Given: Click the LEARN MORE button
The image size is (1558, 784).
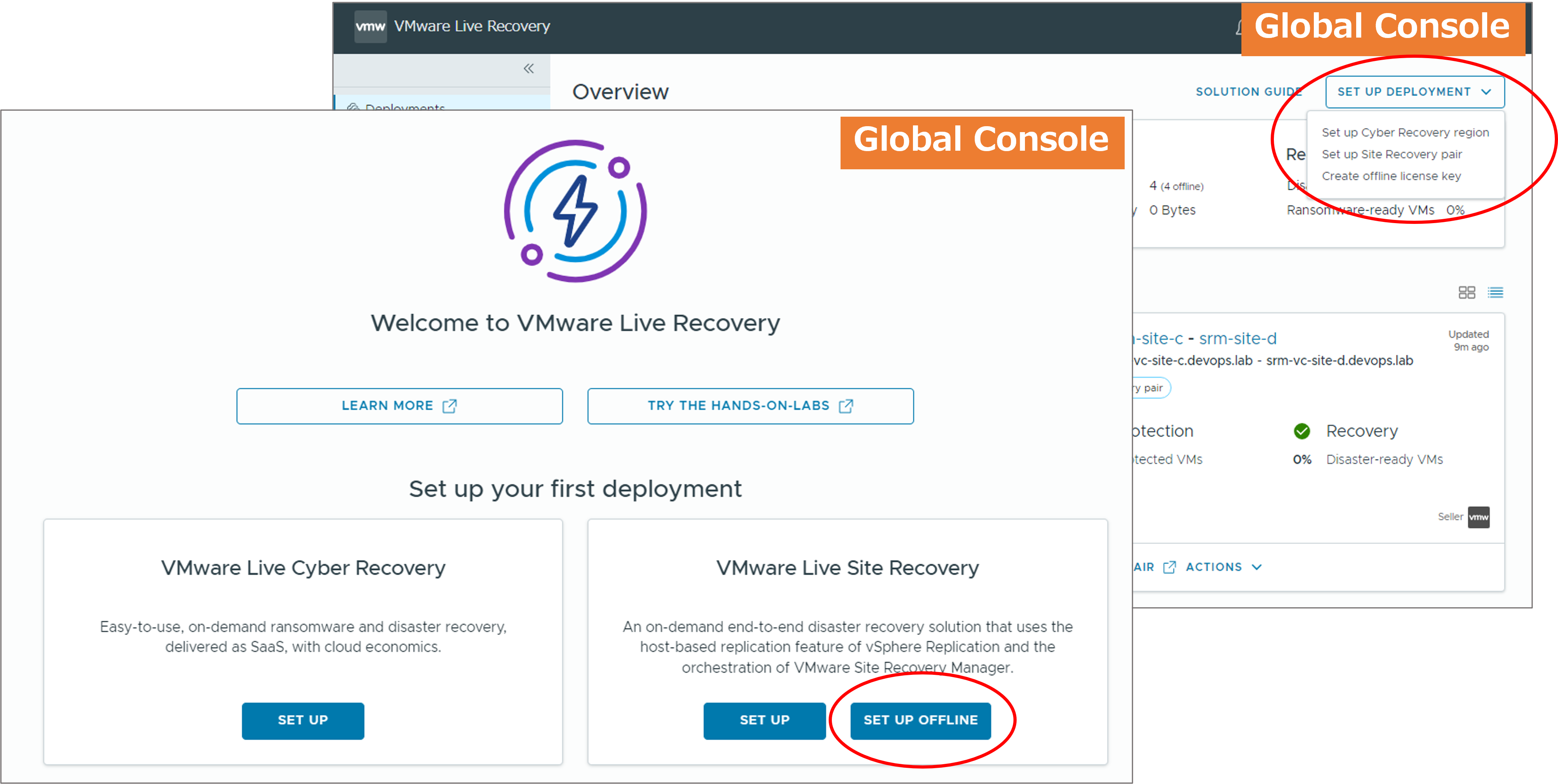Looking at the screenshot, I should (399, 405).
